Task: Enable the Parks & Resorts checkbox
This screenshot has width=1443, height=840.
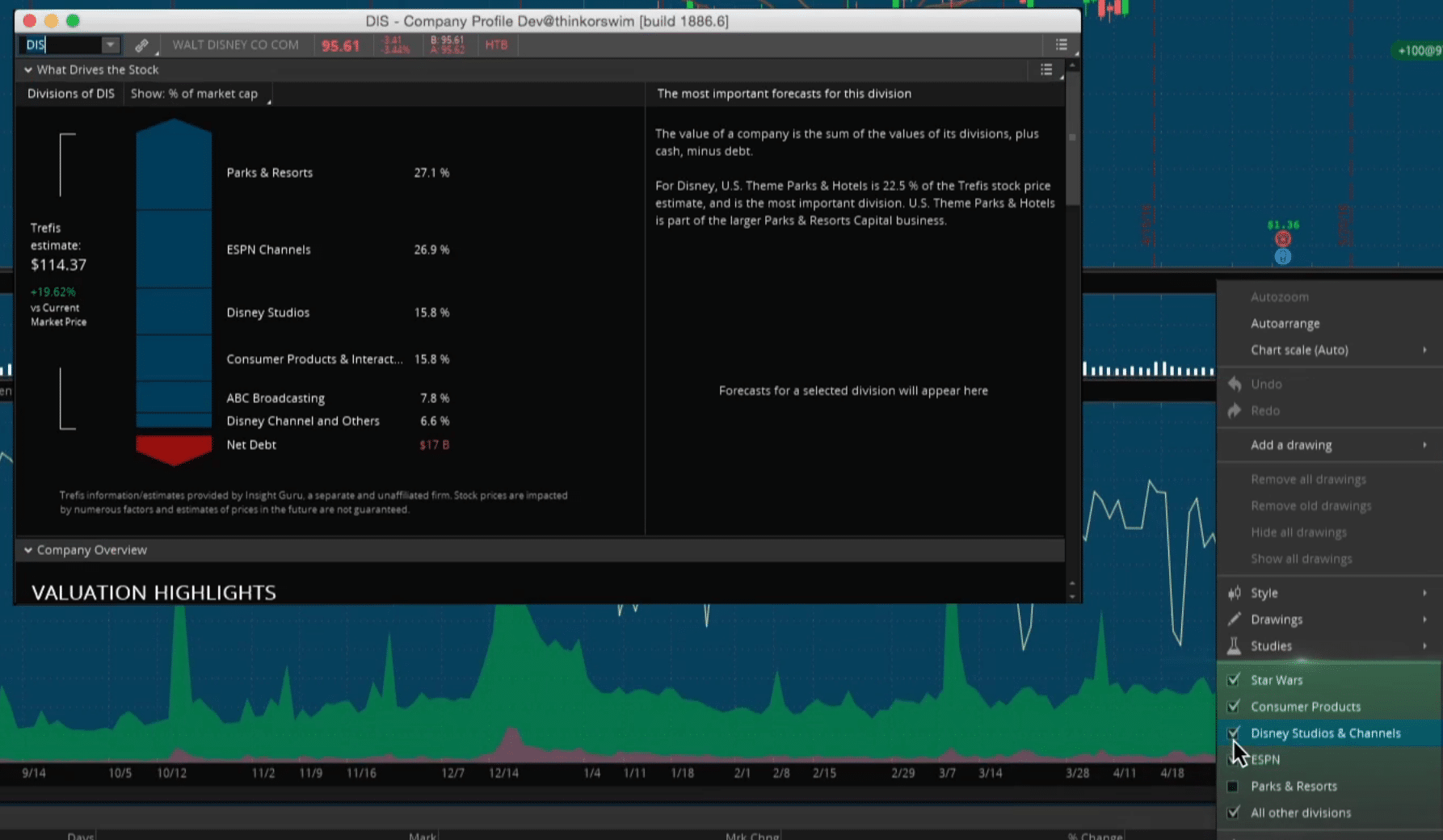Action: (x=1233, y=787)
